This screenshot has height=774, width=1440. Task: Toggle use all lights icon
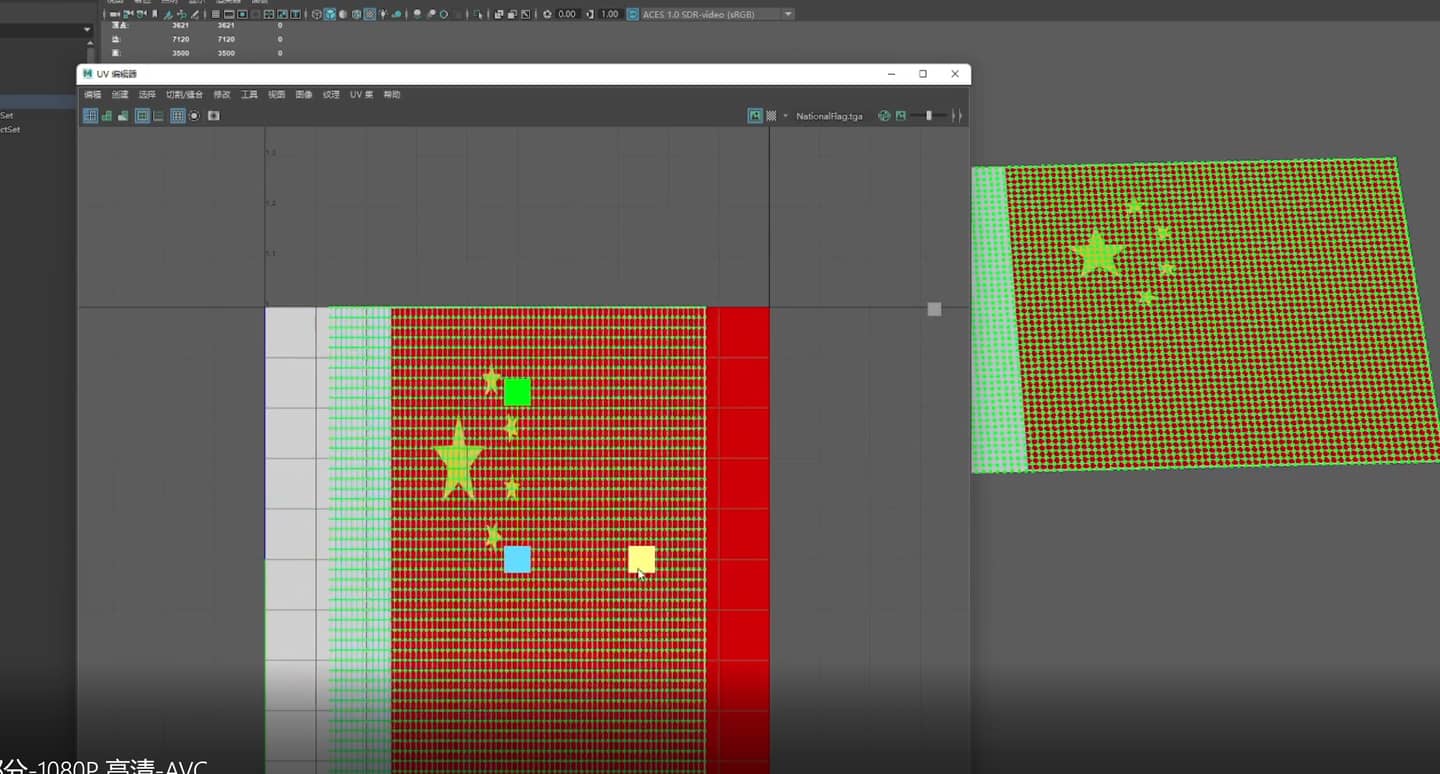(383, 14)
